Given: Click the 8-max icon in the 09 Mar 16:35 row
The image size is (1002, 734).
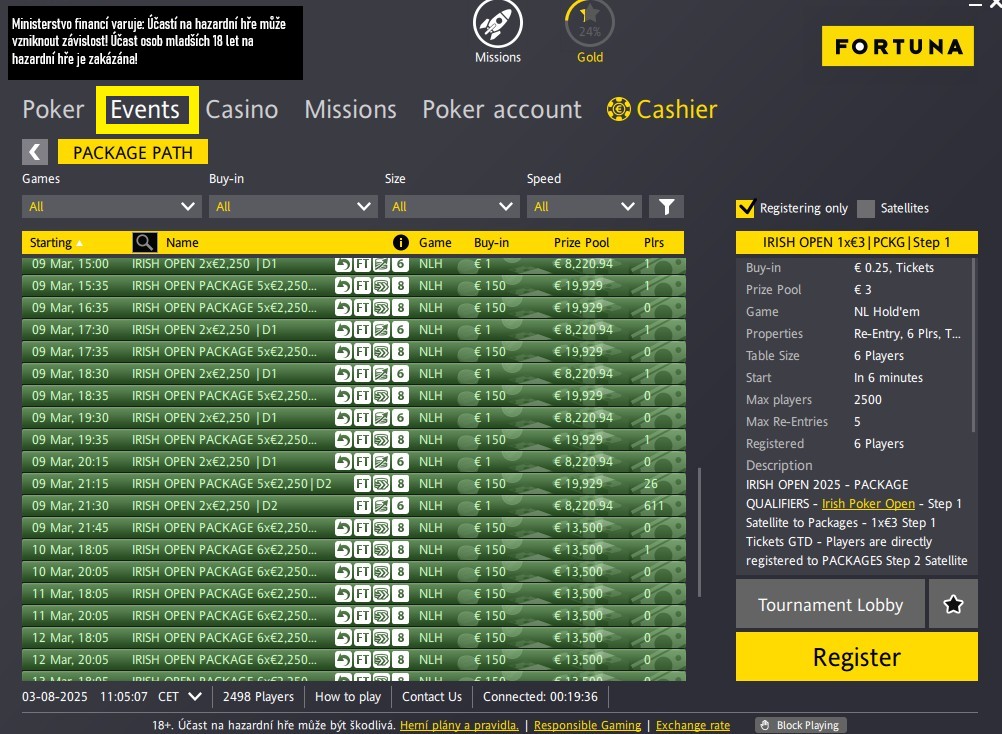Looking at the screenshot, I should pyautogui.click(x=401, y=308).
